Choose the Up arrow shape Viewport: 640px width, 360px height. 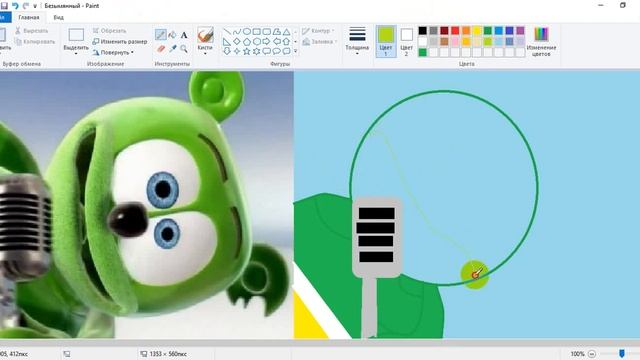pos(287,42)
